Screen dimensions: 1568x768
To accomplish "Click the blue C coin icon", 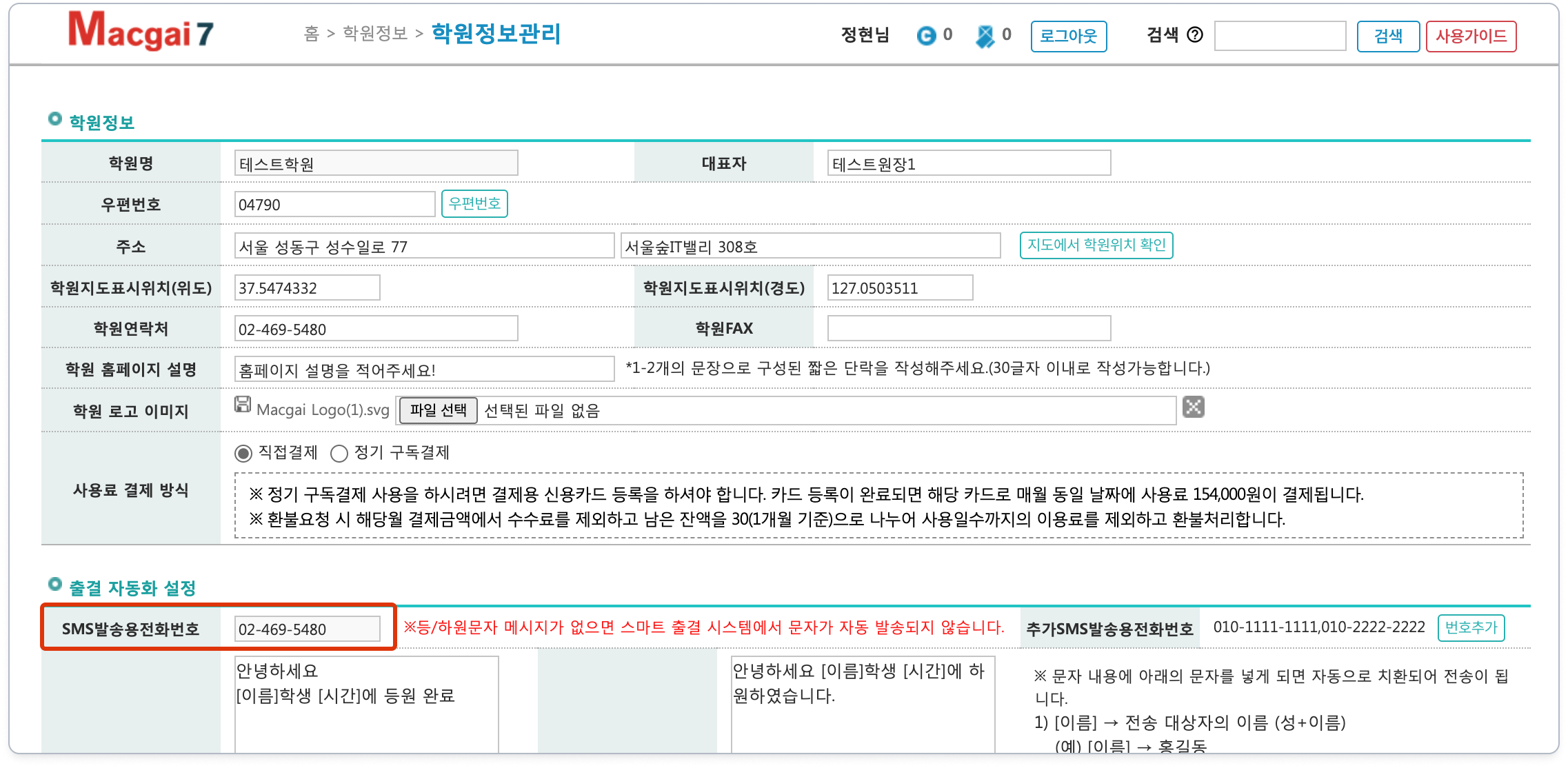I will click(x=926, y=35).
